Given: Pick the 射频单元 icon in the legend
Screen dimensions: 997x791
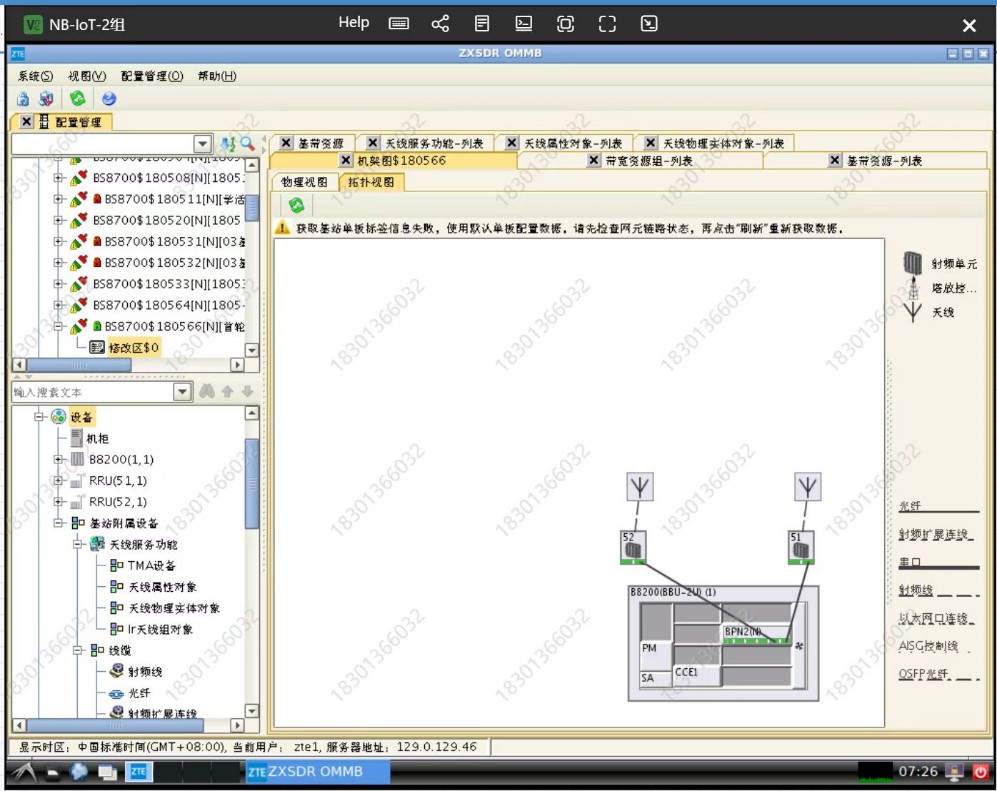Looking at the screenshot, I should click(912, 263).
